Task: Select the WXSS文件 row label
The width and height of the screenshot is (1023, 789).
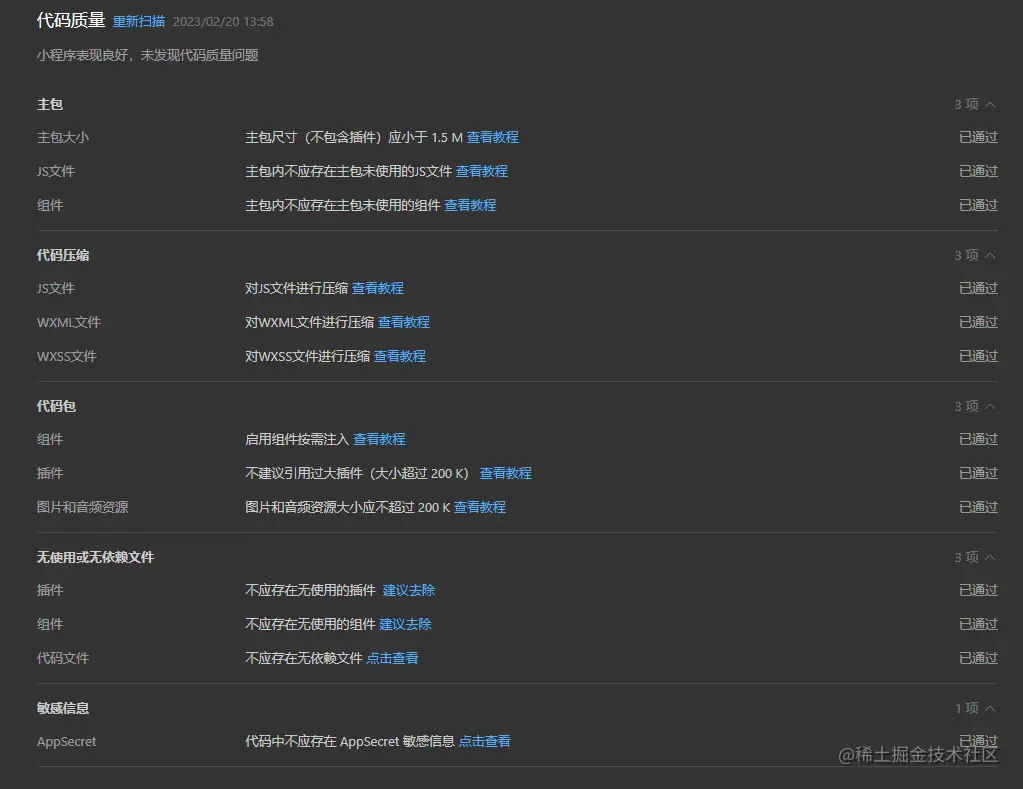Action: point(67,356)
